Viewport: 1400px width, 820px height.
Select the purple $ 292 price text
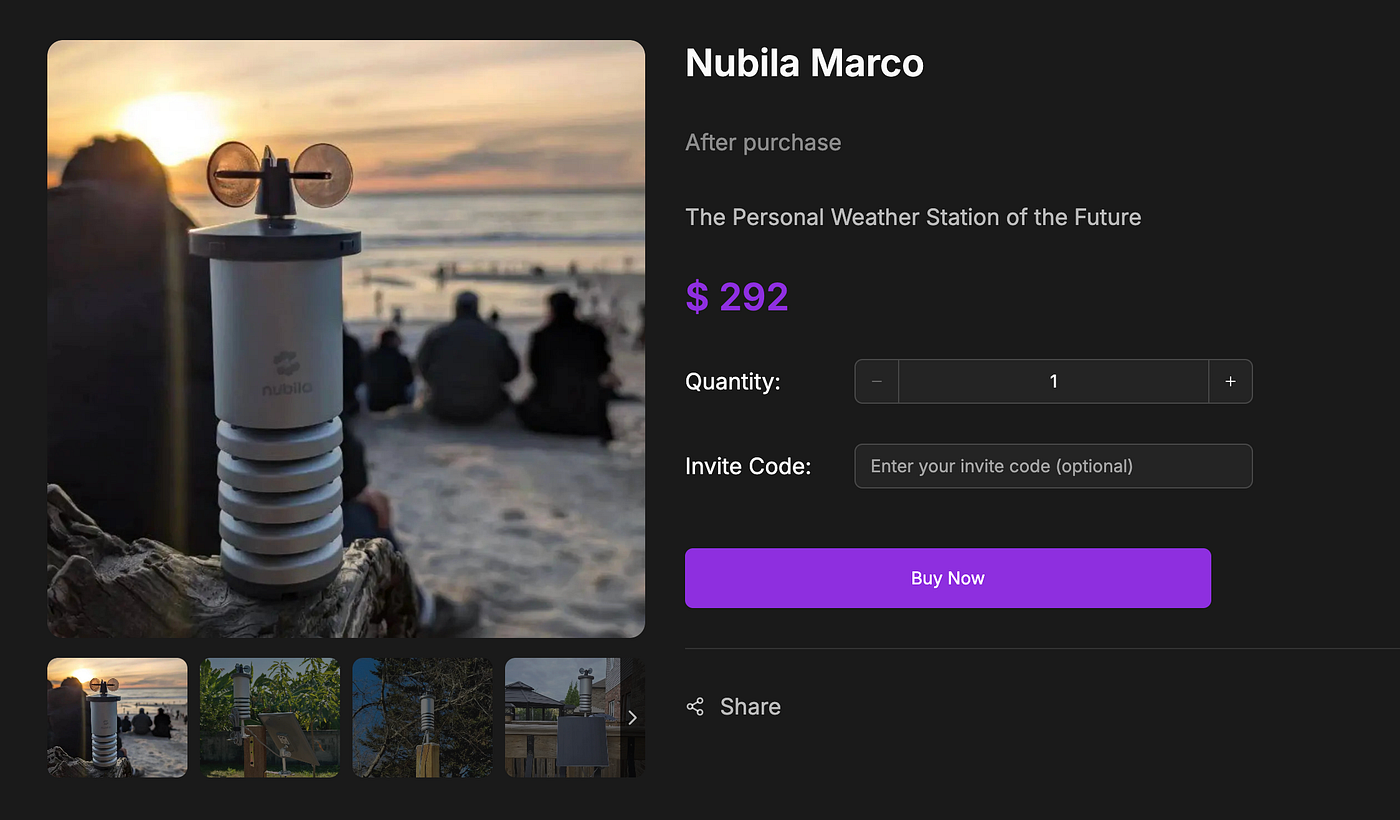(x=737, y=296)
